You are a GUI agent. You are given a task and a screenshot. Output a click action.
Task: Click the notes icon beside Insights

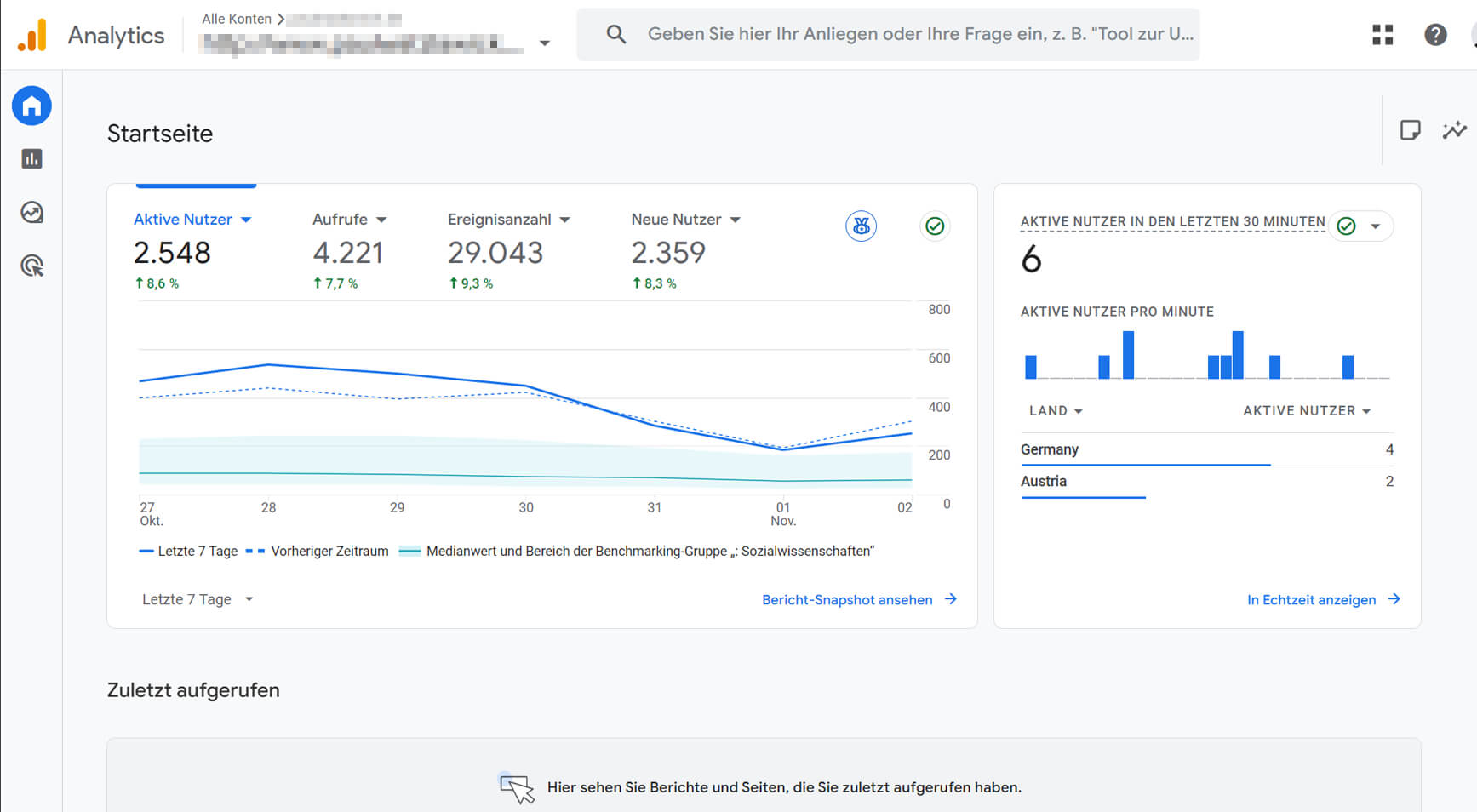(1410, 130)
